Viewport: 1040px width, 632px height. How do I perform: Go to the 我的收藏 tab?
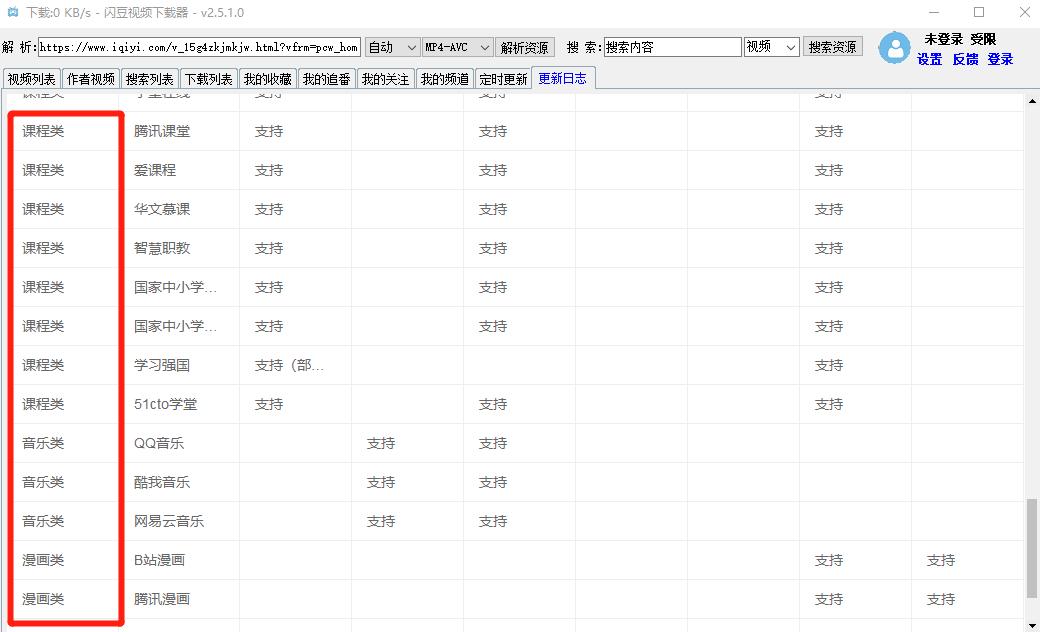click(x=267, y=79)
